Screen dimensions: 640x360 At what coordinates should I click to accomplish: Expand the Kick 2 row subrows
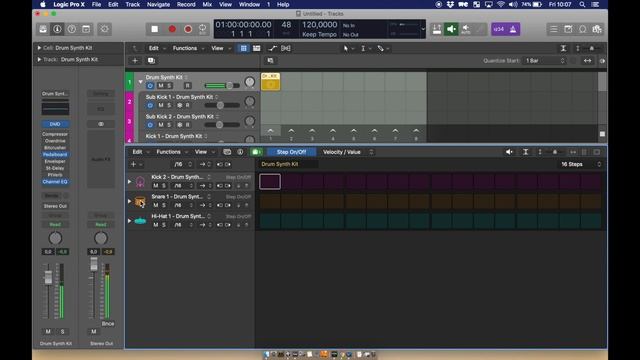pos(129,181)
